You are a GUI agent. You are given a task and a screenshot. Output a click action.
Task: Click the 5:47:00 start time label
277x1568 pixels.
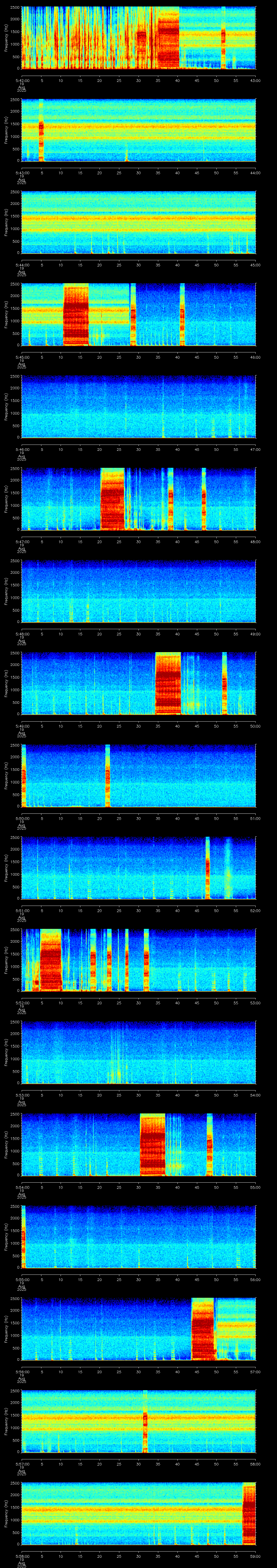(x=22, y=542)
